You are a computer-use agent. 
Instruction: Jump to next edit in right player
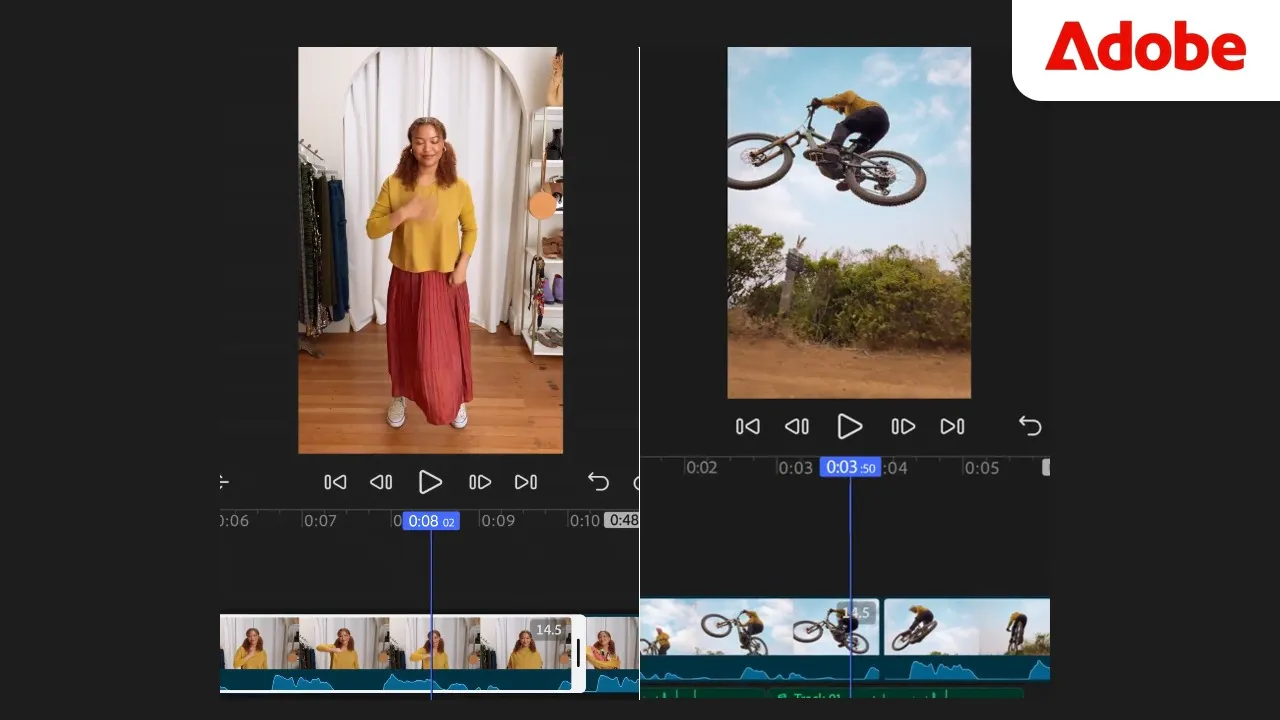pyautogui.click(x=952, y=427)
